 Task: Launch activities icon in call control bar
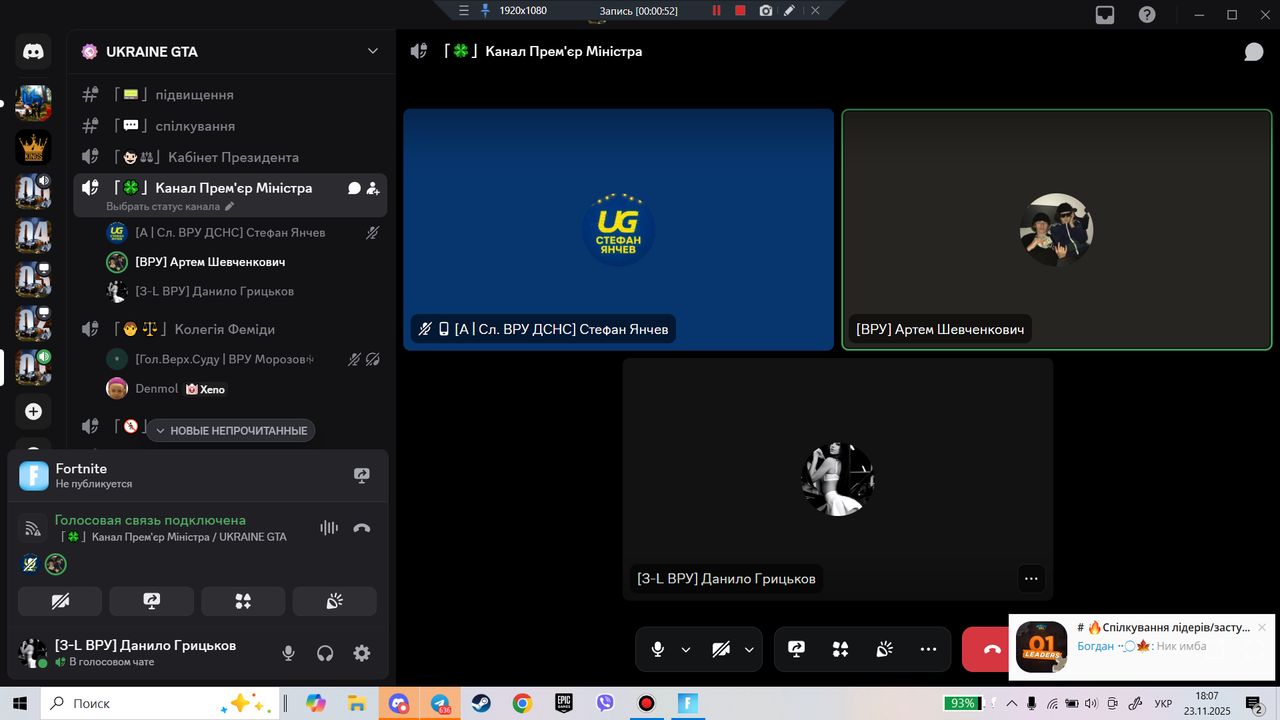point(840,649)
